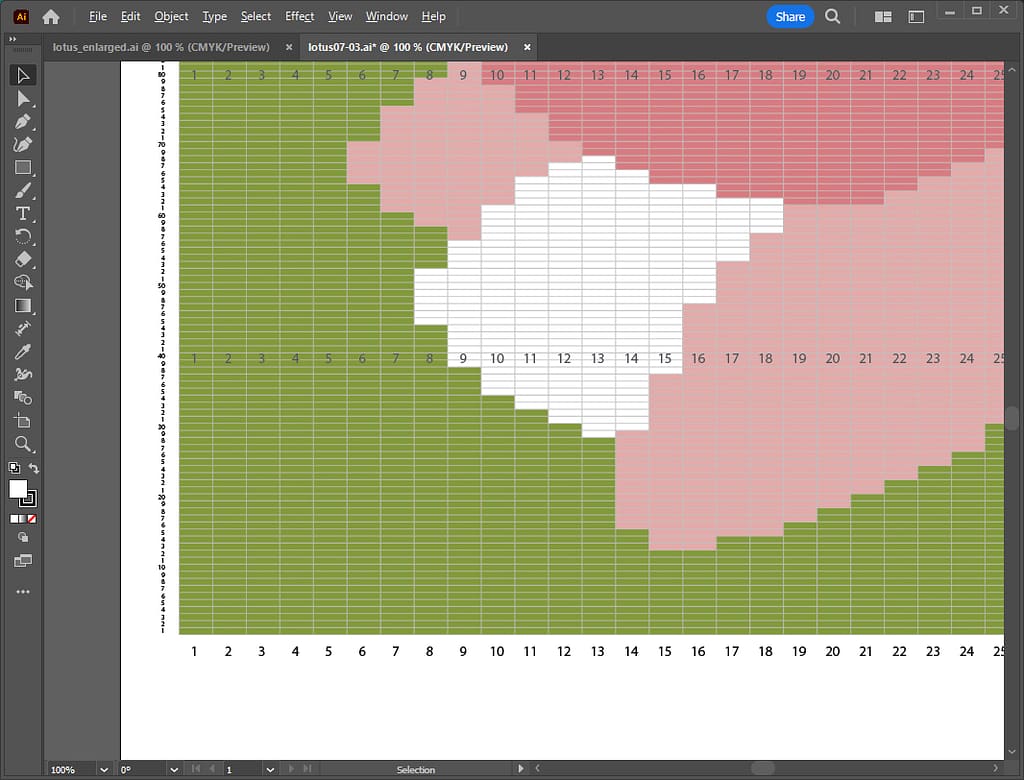Screen dimensions: 1024x780
Task: Pick the Eyedropper tool
Action: click(23, 351)
